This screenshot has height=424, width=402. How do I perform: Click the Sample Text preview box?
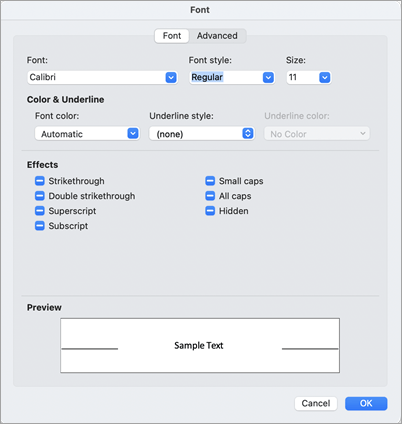(x=200, y=345)
